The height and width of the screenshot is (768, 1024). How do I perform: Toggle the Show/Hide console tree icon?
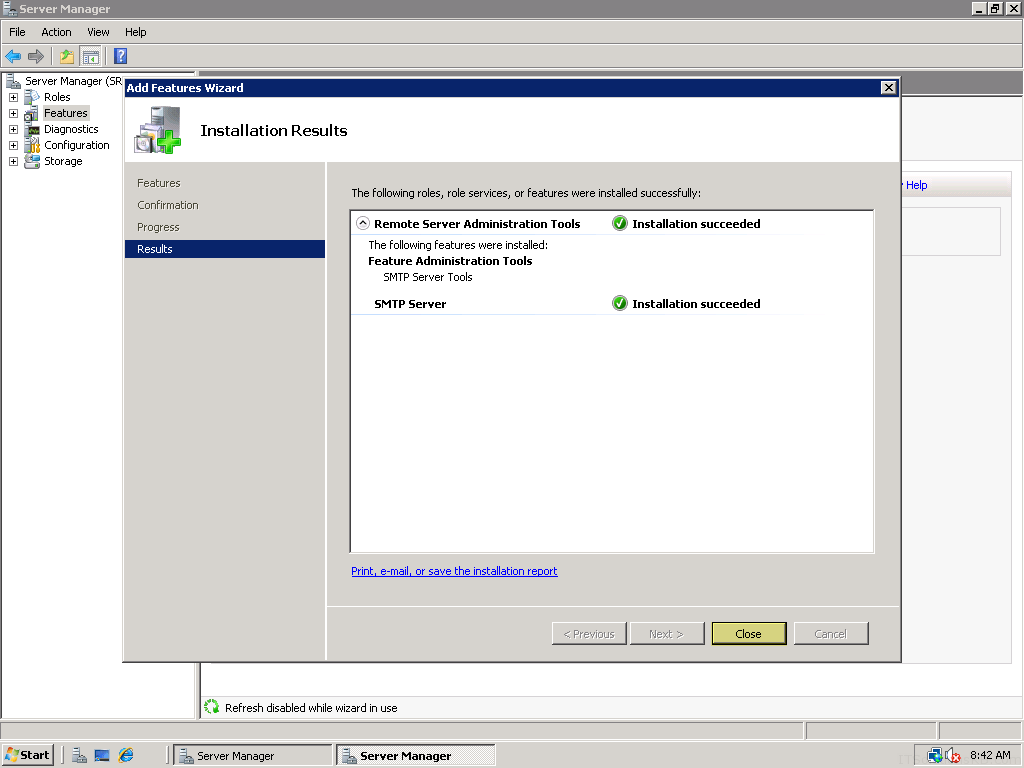click(91, 56)
